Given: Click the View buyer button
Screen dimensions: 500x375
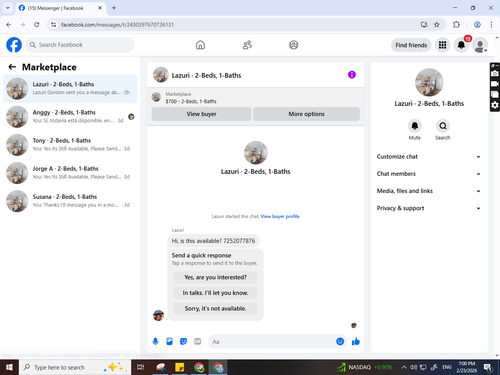Looking at the screenshot, I should tap(201, 114).
